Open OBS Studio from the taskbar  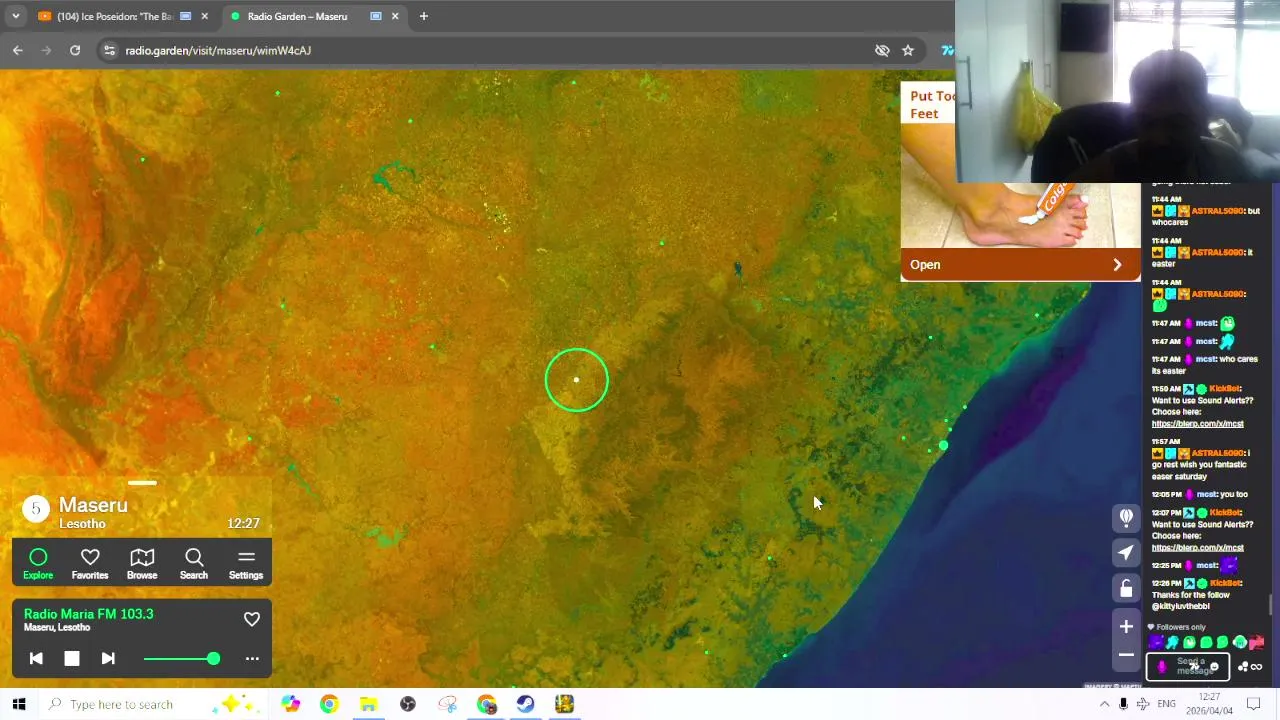click(408, 704)
